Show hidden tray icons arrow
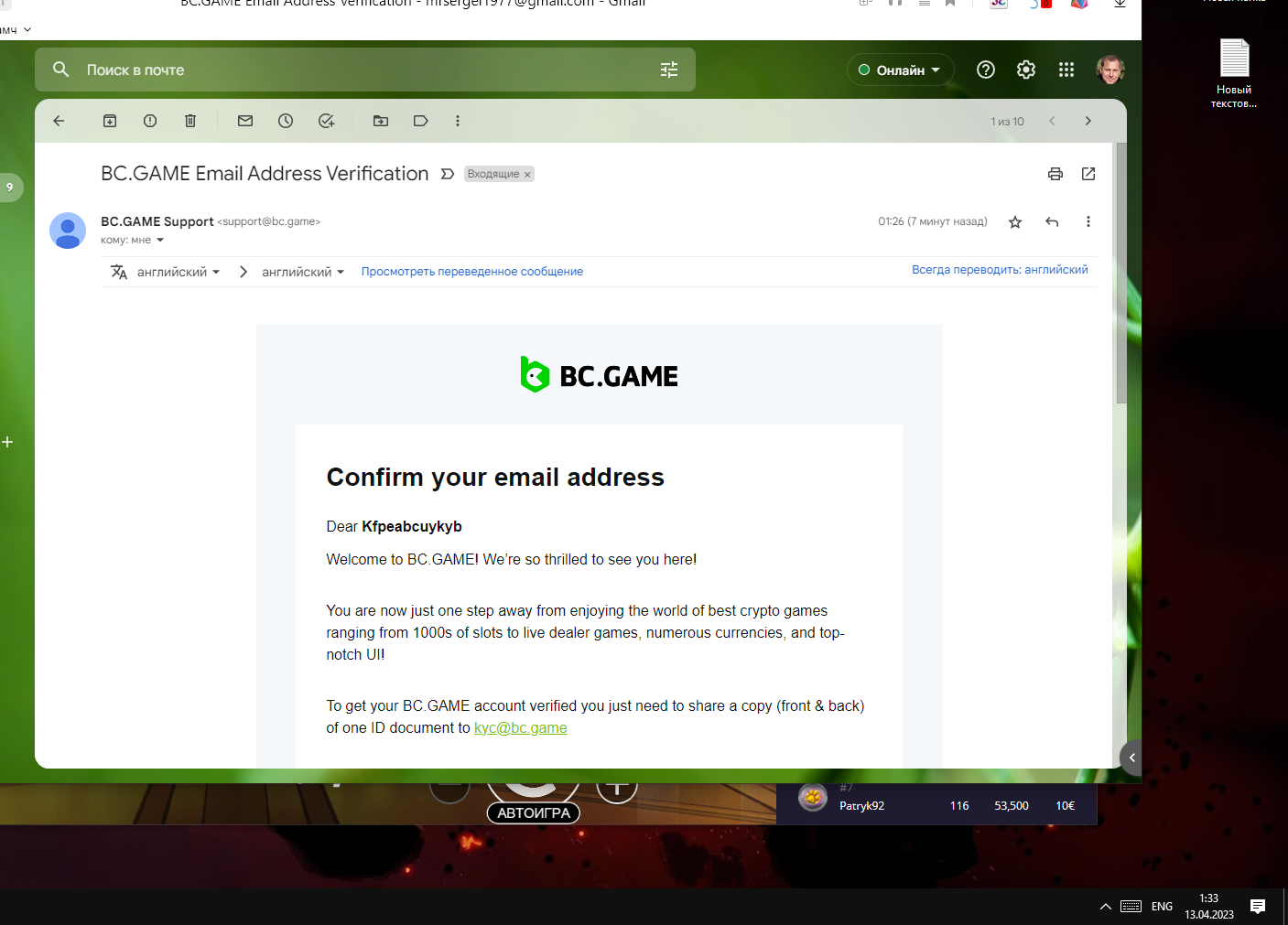 1106,907
